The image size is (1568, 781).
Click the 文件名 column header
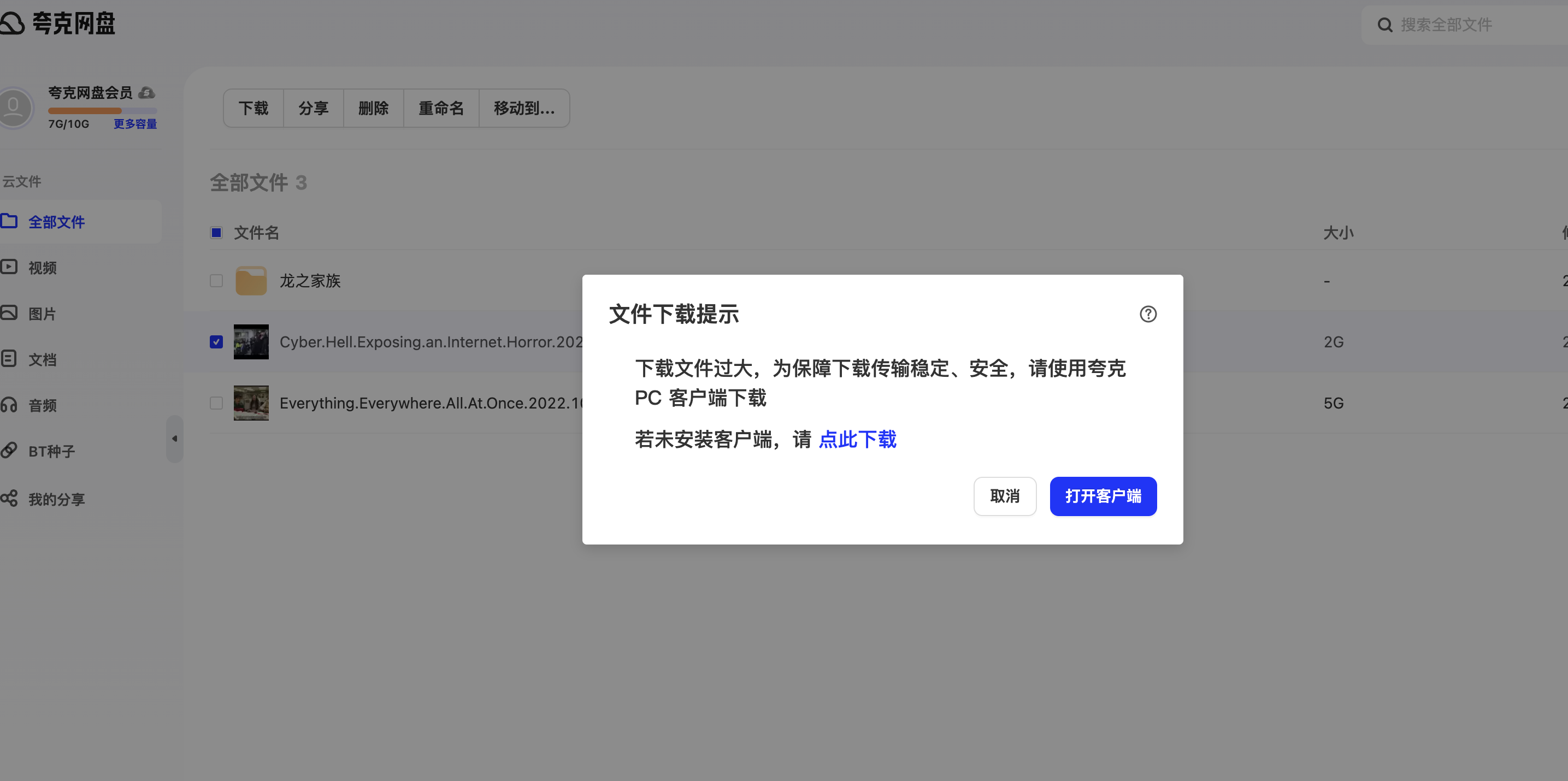[256, 233]
